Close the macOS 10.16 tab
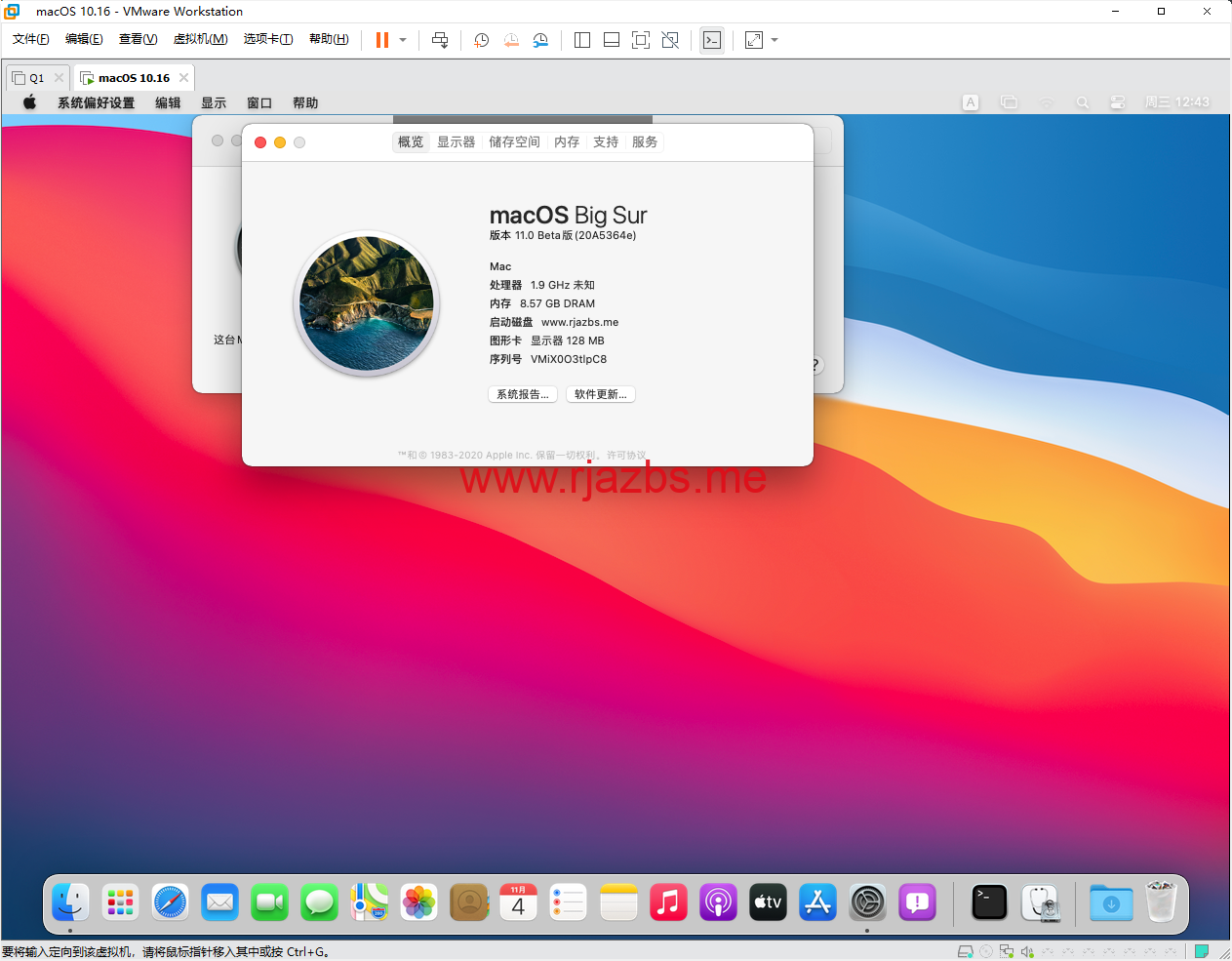1232x961 pixels. (x=183, y=78)
